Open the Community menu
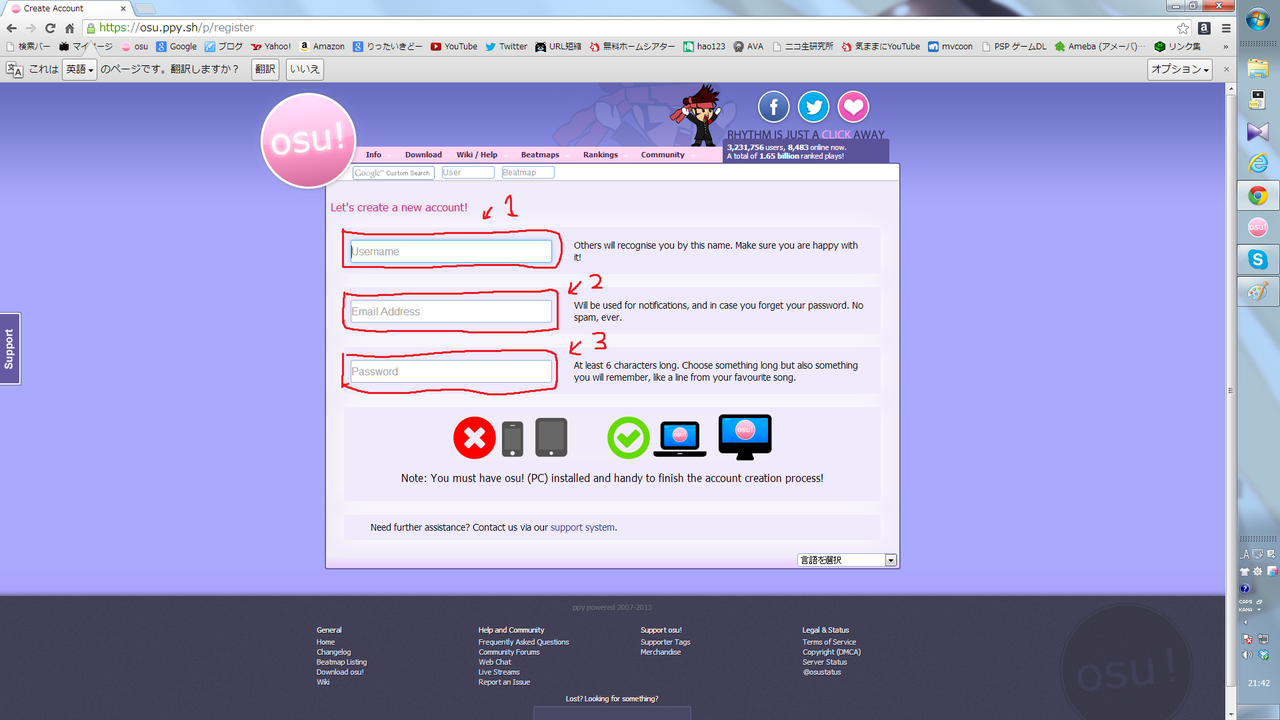Viewport: 1280px width, 720px height. 663,155
